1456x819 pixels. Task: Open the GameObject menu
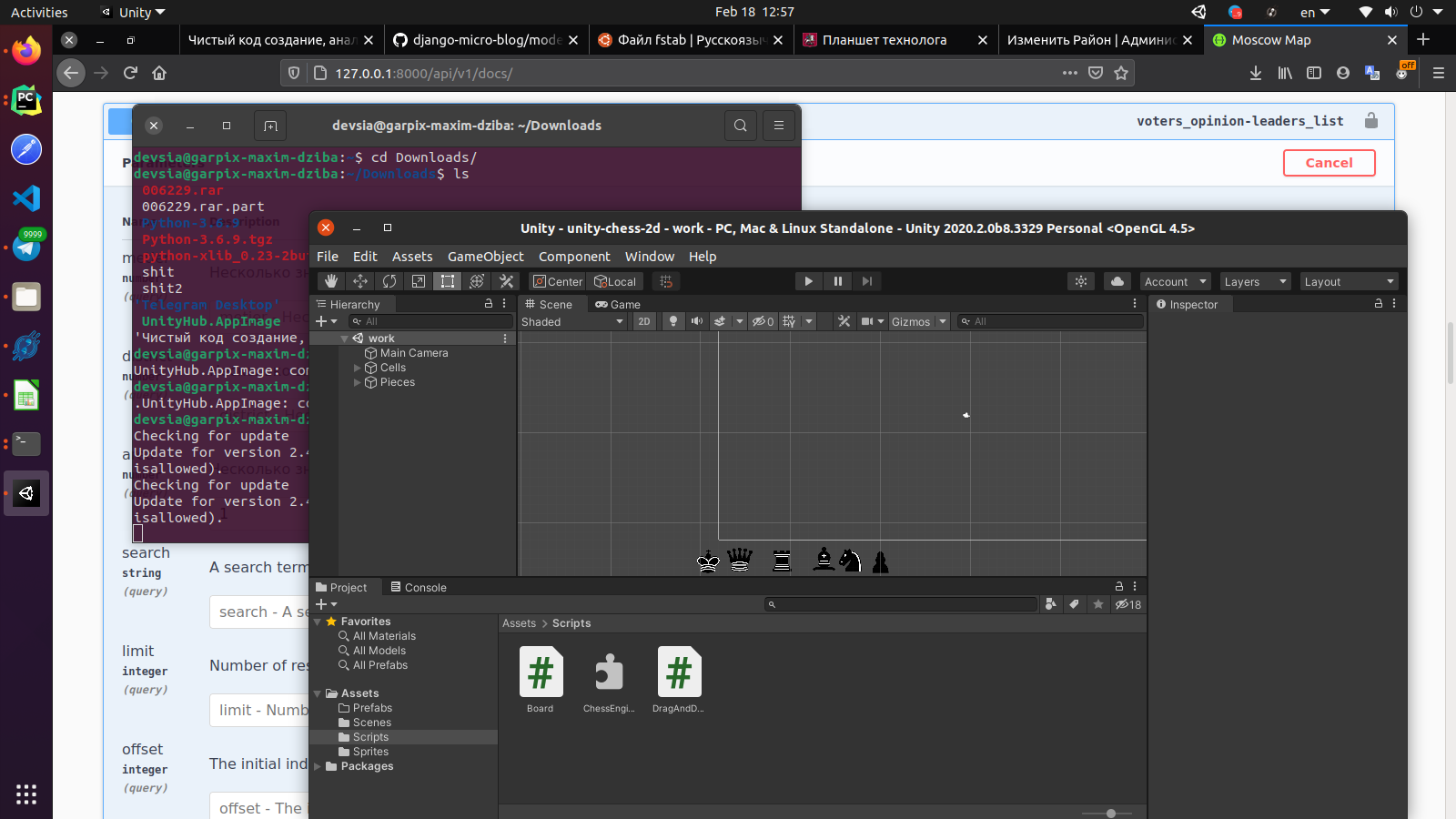click(x=485, y=257)
